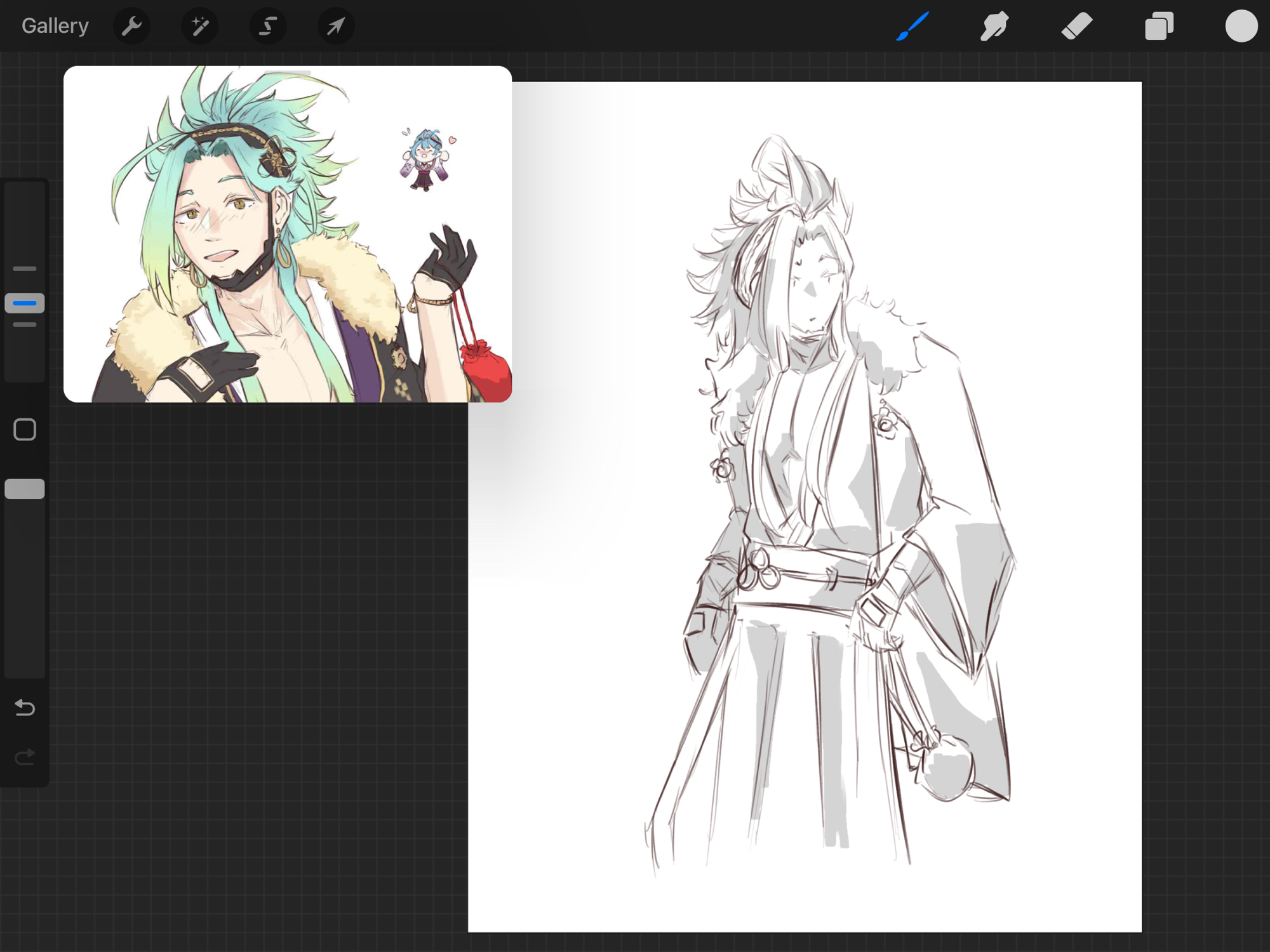The image size is (1270, 952).
Task: Click the sketched figure on the canvas
Action: (x=825, y=508)
